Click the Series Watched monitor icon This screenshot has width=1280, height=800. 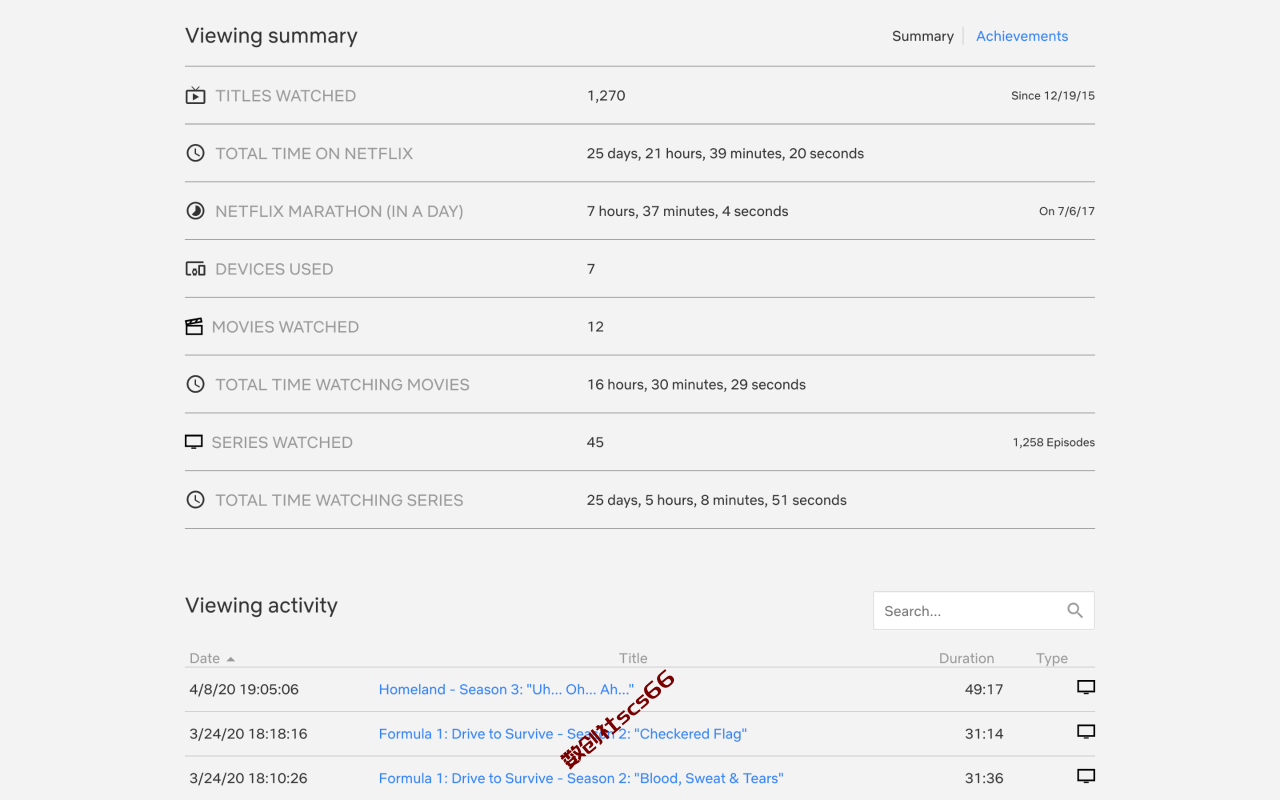click(x=194, y=442)
